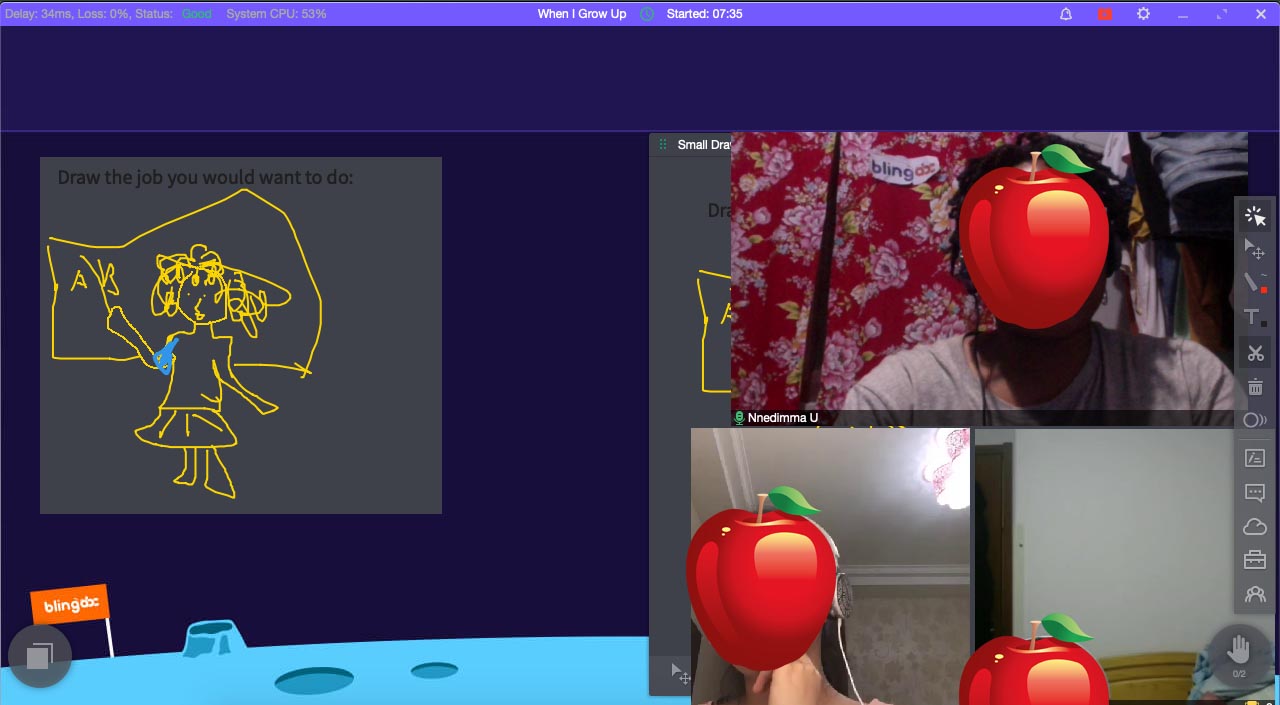Select the drawing board with yellow sketch
Image resolution: width=1280 pixels, height=705 pixels.
pyautogui.click(x=240, y=335)
